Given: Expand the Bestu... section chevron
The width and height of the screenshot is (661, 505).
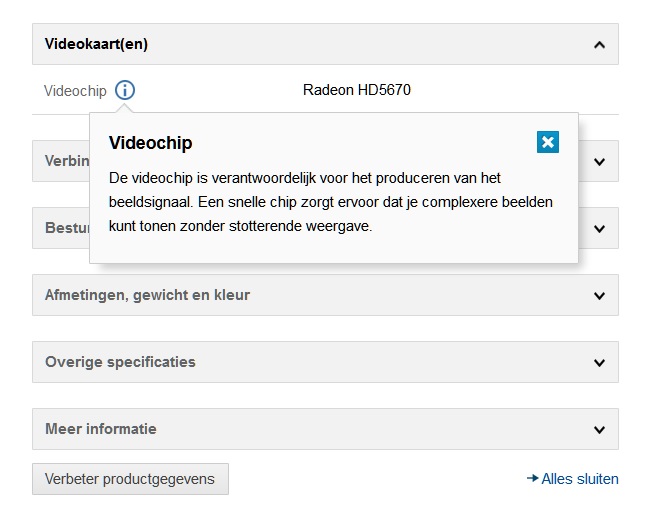Looking at the screenshot, I should (x=599, y=228).
